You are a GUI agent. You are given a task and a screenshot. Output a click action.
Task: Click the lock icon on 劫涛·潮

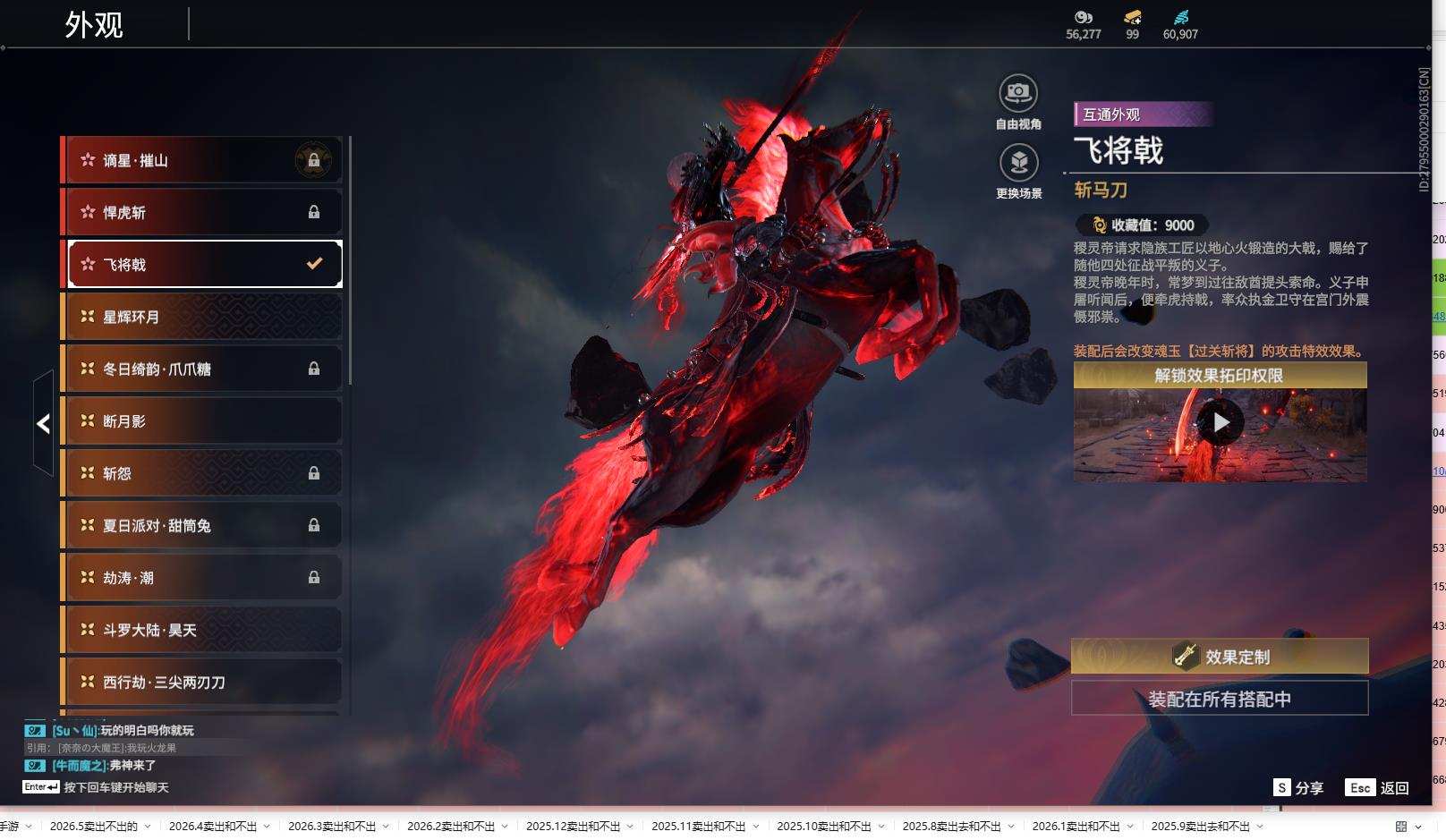314,578
